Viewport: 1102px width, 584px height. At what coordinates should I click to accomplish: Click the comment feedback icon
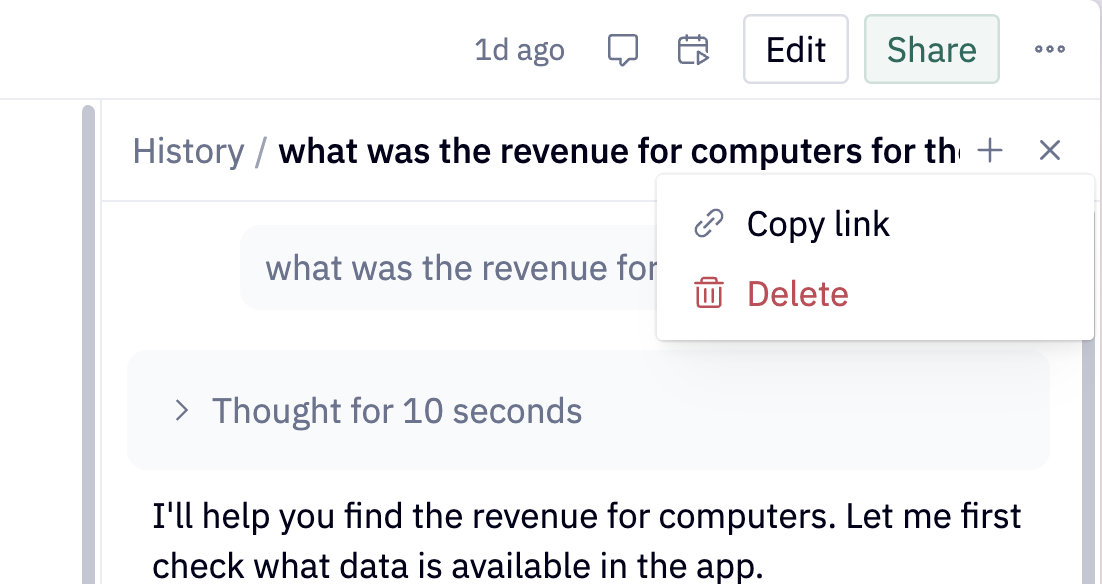pyautogui.click(x=623, y=49)
